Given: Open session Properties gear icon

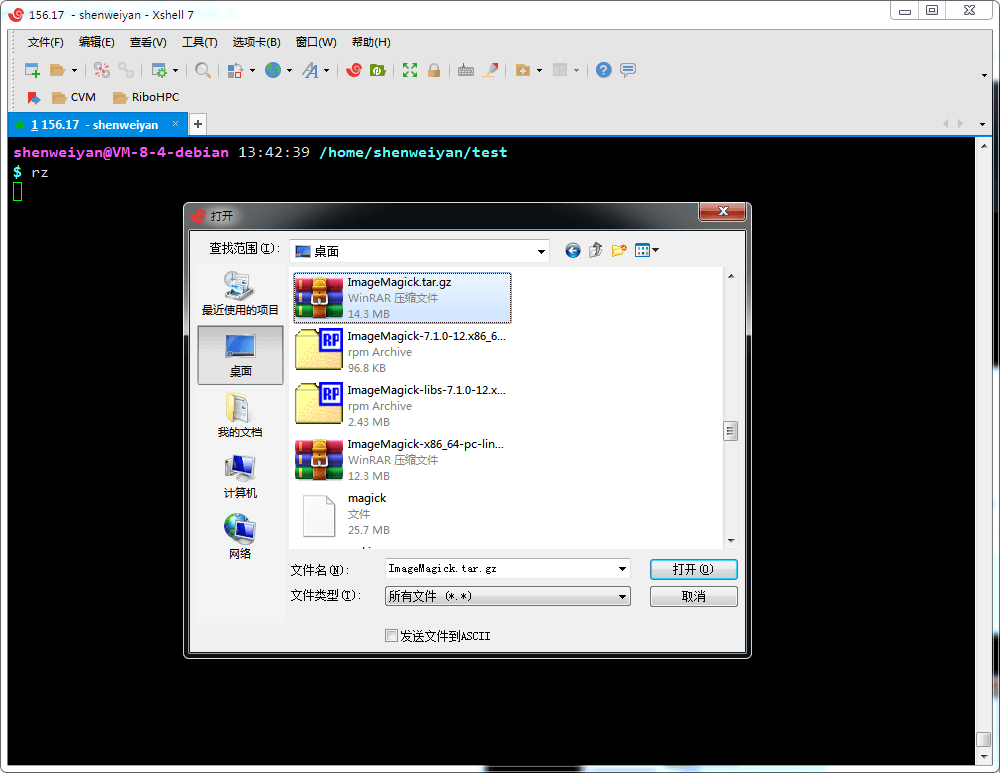Looking at the screenshot, I should (x=159, y=70).
